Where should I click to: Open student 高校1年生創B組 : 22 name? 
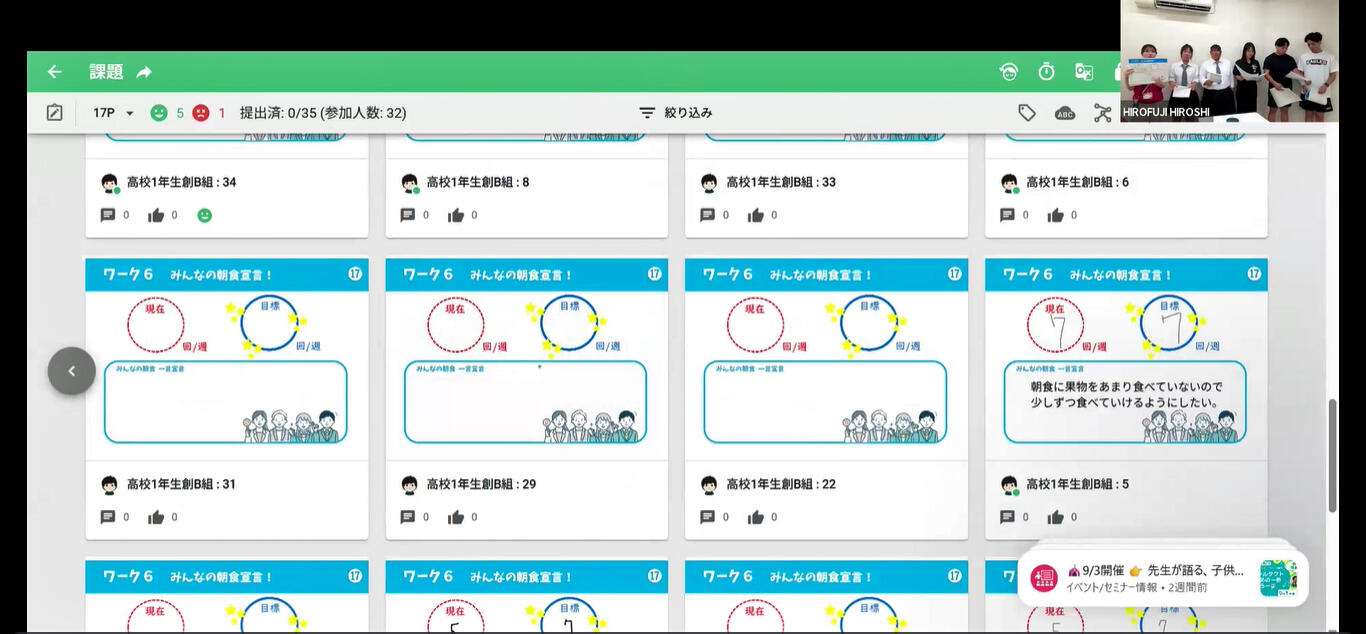click(780, 484)
